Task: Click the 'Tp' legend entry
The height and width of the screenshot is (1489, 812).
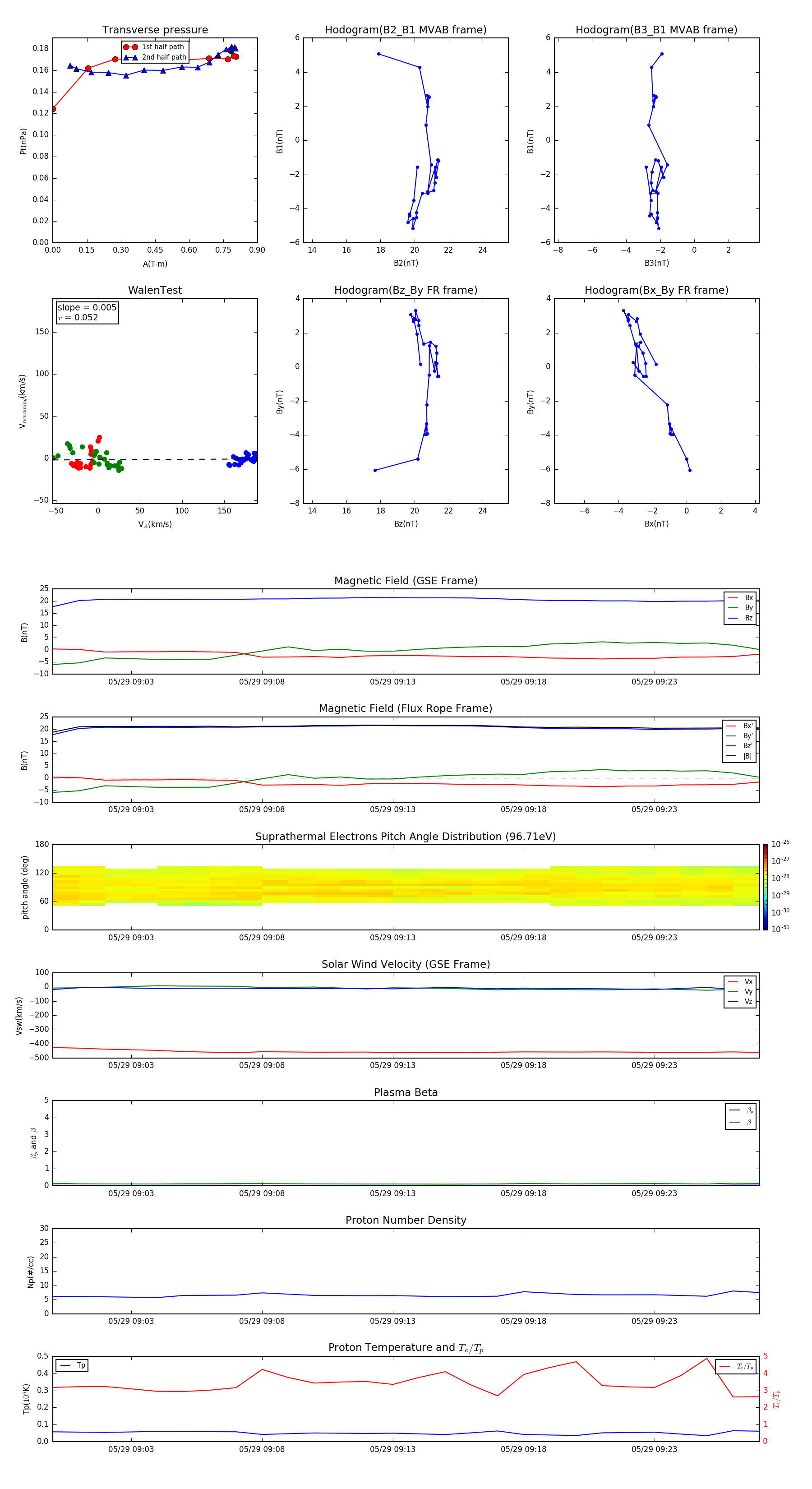Action: (x=72, y=1365)
